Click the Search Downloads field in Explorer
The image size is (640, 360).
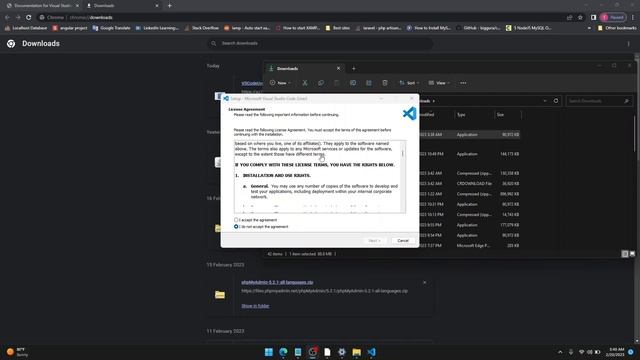coord(599,101)
